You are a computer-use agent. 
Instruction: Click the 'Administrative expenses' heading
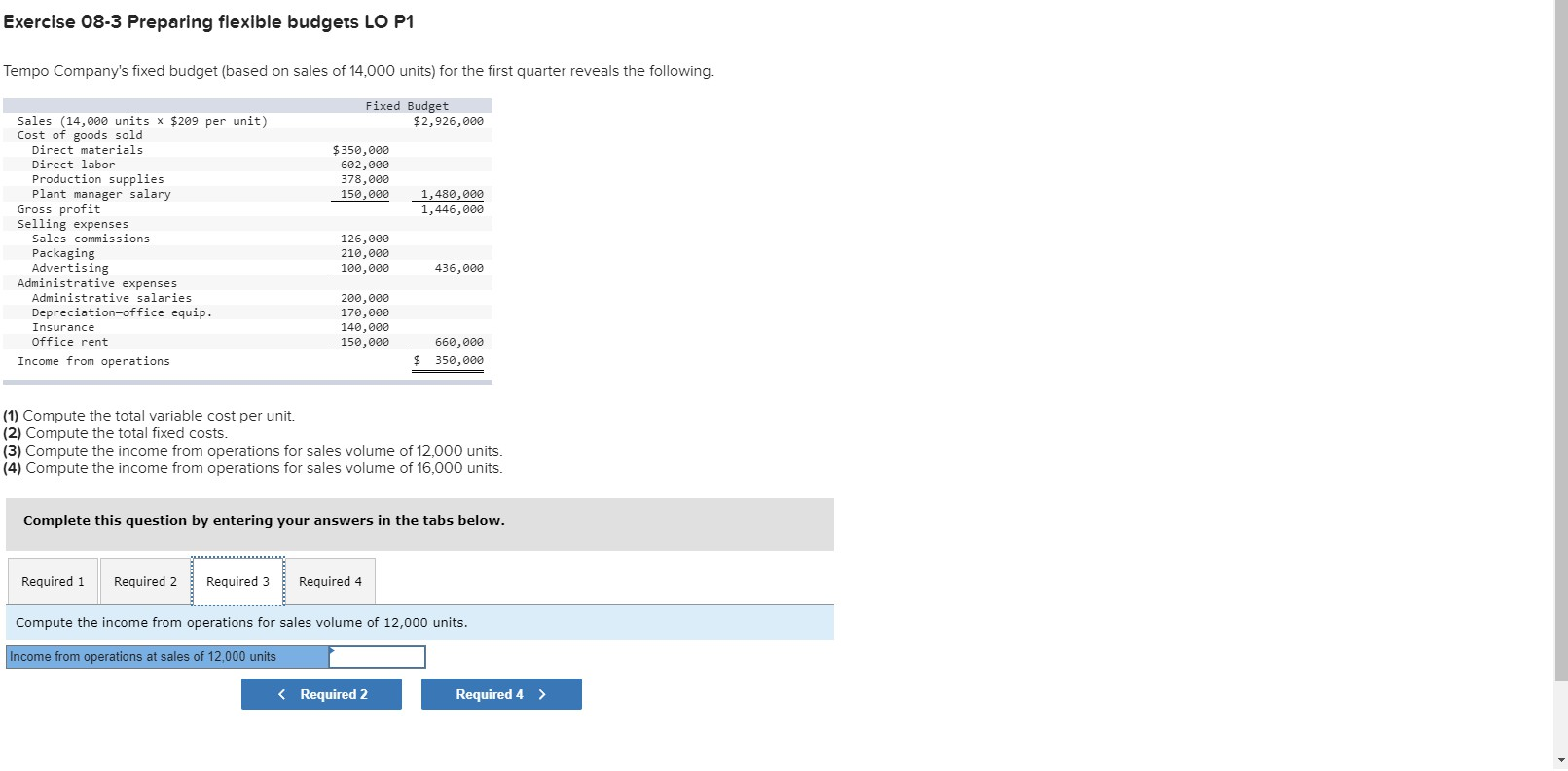coord(97,283)
